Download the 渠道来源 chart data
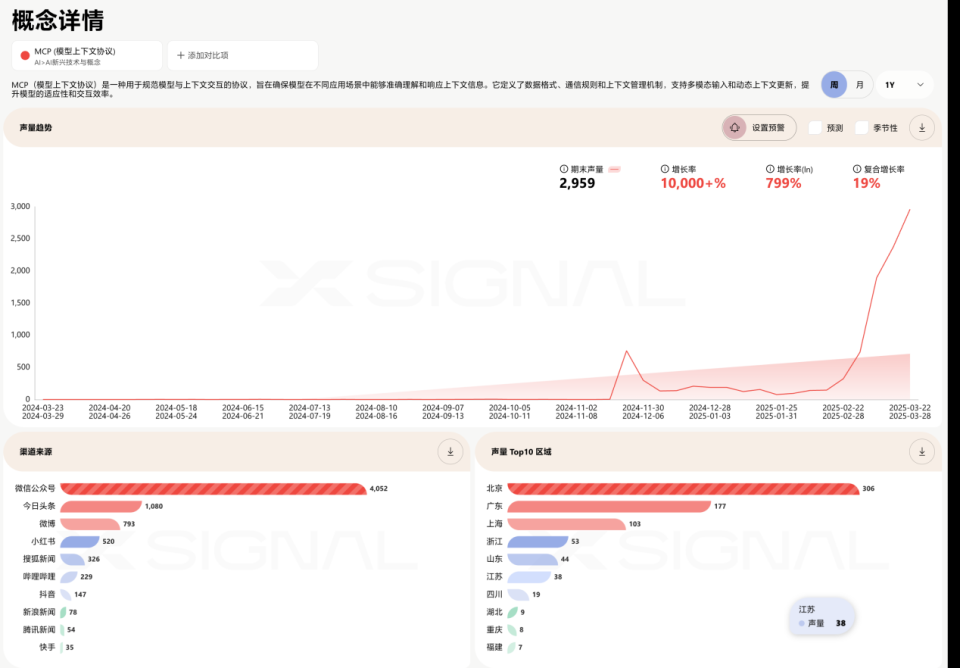960x668 pixels. [x=450, y=452]
